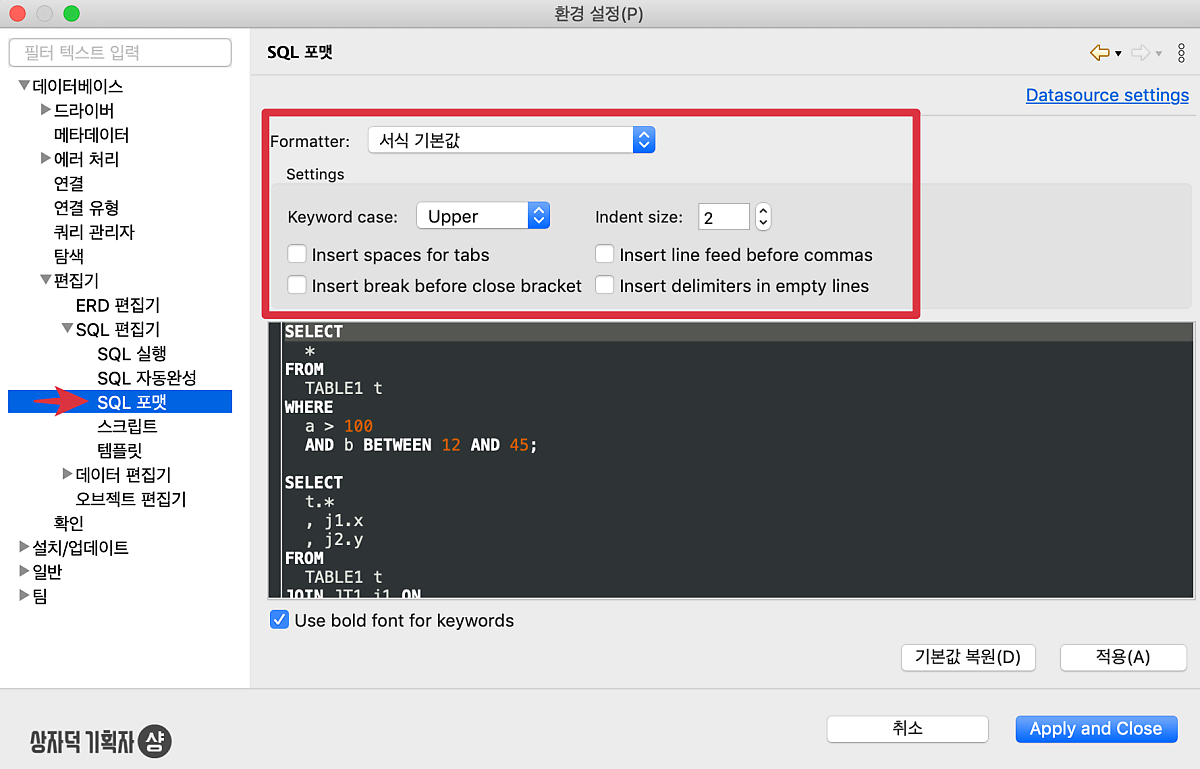Open back arrow history dropdown
Image resolution: width=1200 pixels, height=769 pixels.
1118,54
